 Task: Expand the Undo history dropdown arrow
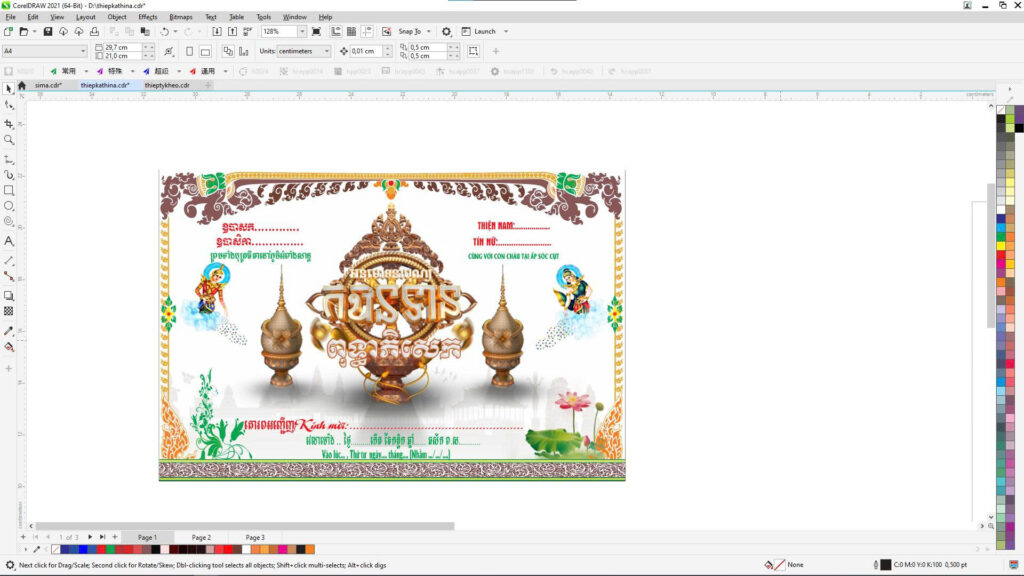(175, 31)
